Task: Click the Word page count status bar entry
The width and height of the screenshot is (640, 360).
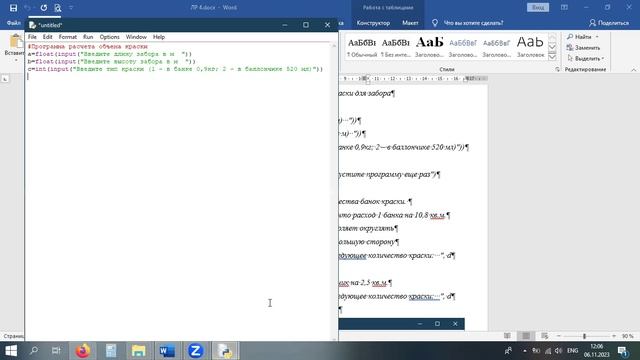Action: 13,336
